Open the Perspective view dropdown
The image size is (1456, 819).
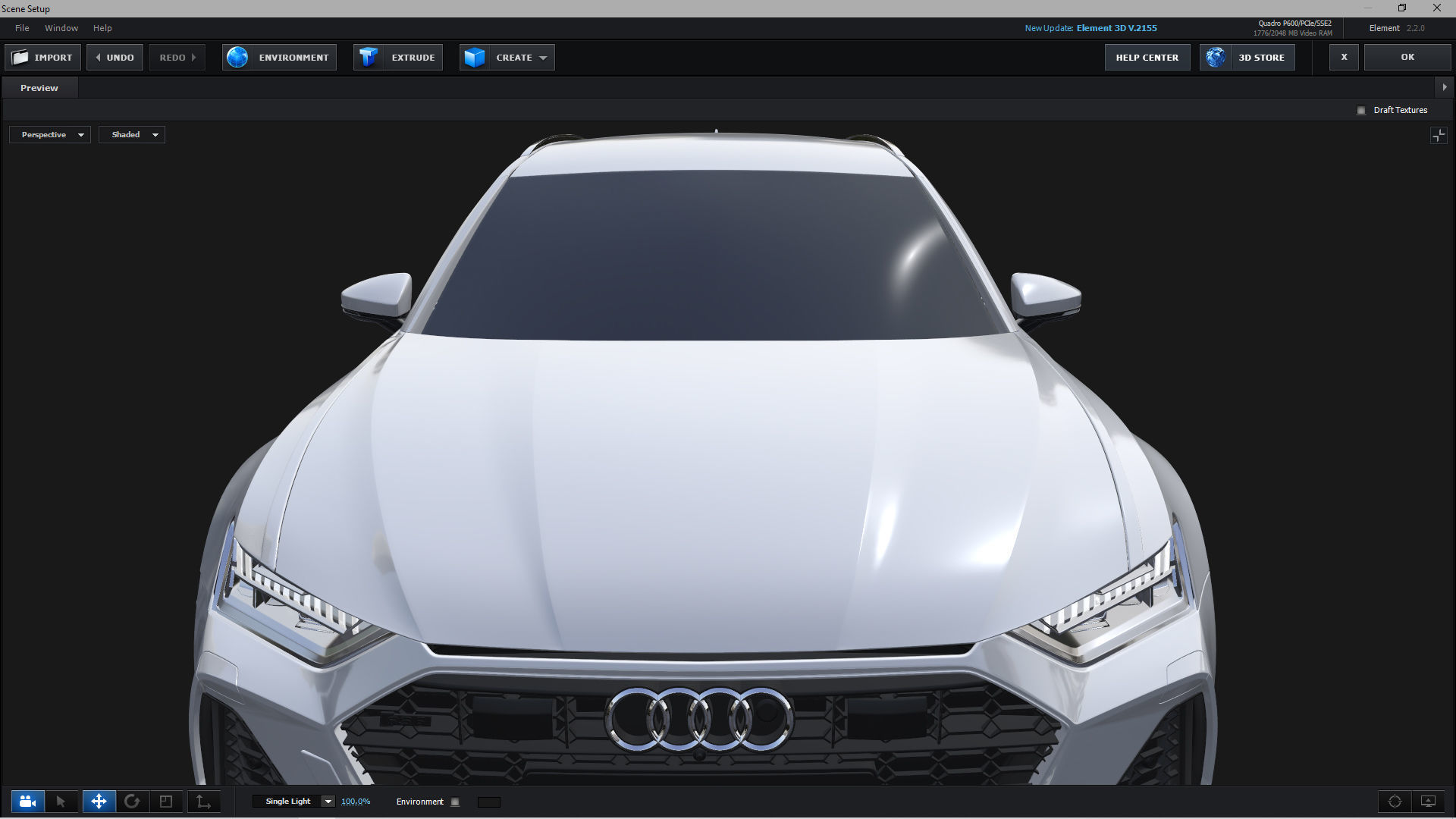(50, 135)
